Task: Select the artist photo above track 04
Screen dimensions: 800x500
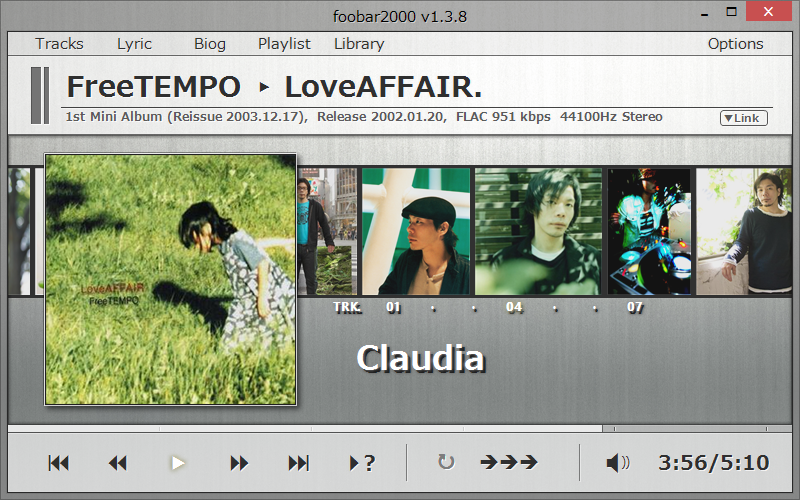Action: click(538, 232)
